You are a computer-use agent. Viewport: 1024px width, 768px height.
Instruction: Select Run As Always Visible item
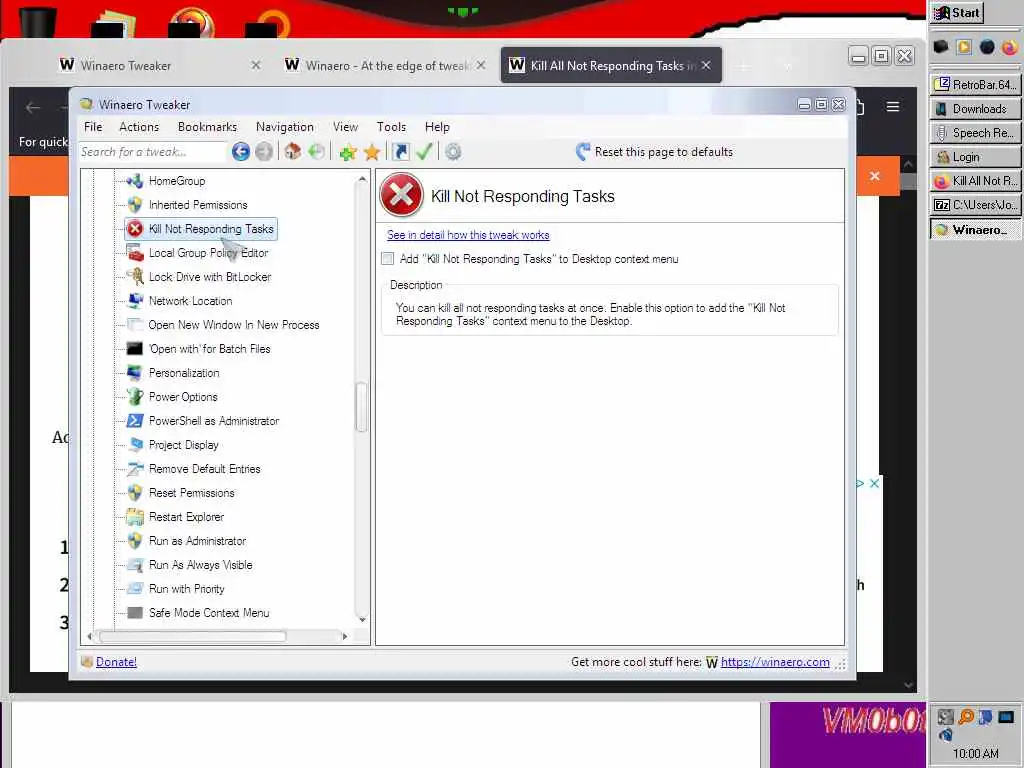[x=200, y=565]
